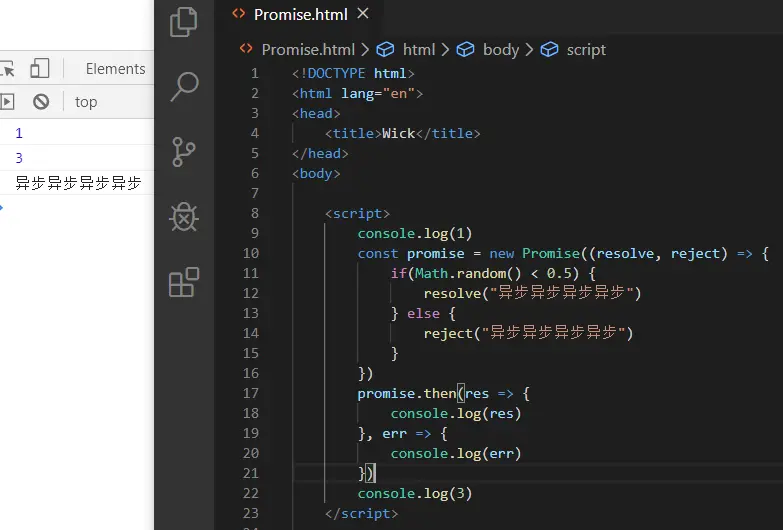
Task: Open the Search view in sidebar
Action: tap(184, 87)
